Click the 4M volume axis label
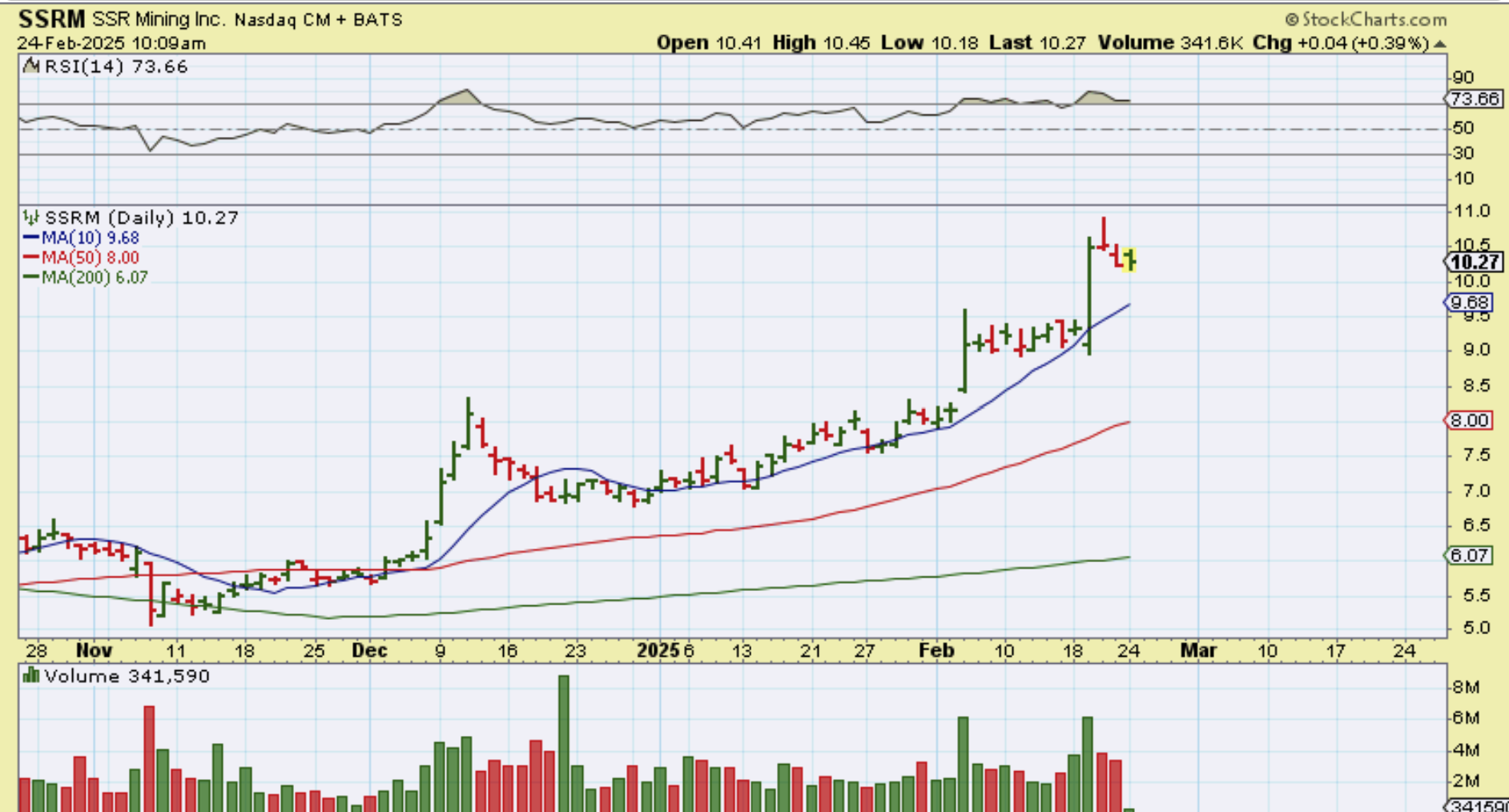 (x=1466, y=750)
